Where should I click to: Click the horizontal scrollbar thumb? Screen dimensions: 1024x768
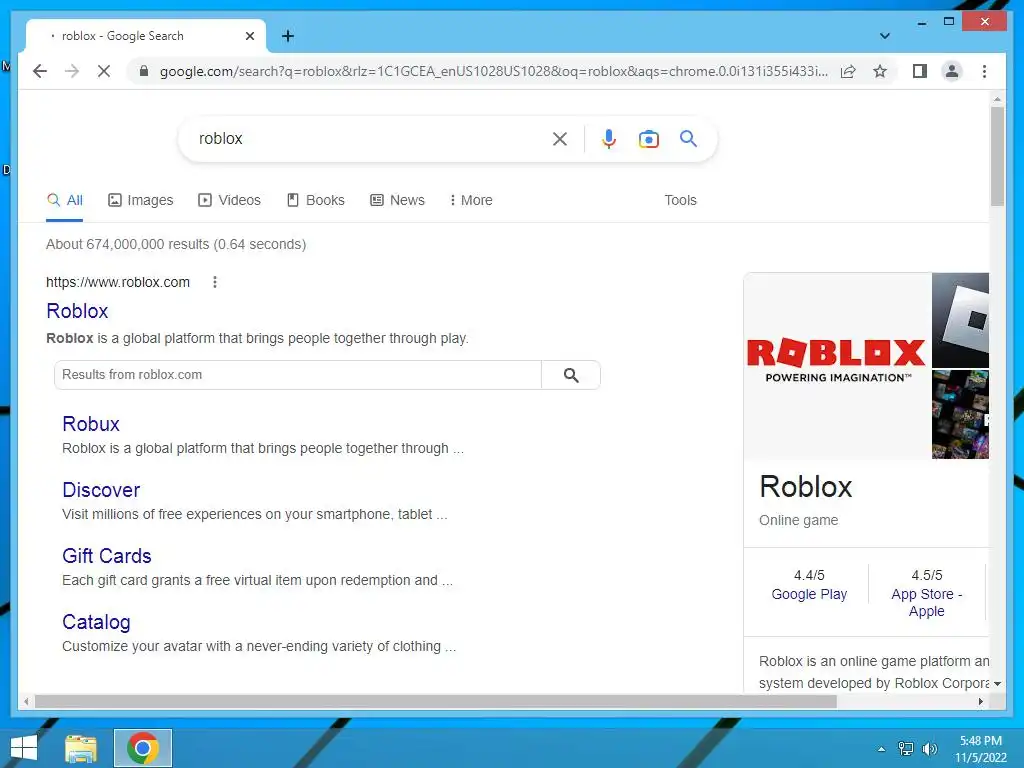click(436, 701)
